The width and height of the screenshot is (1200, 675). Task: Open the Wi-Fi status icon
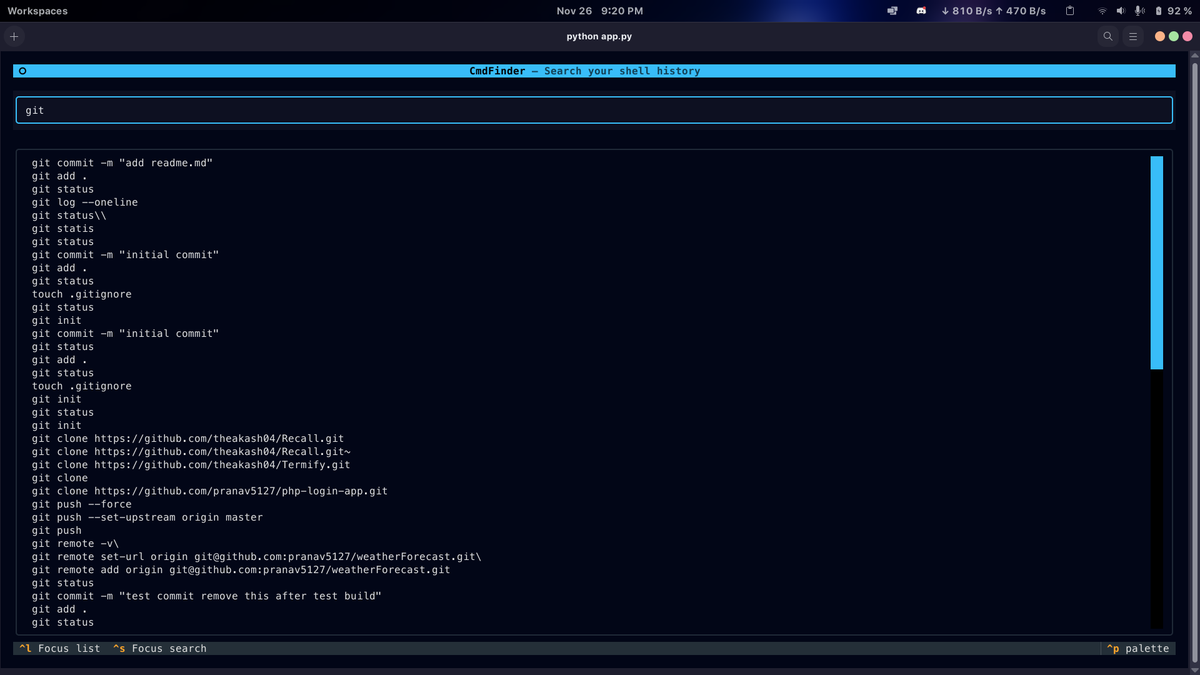point(1103,11)
